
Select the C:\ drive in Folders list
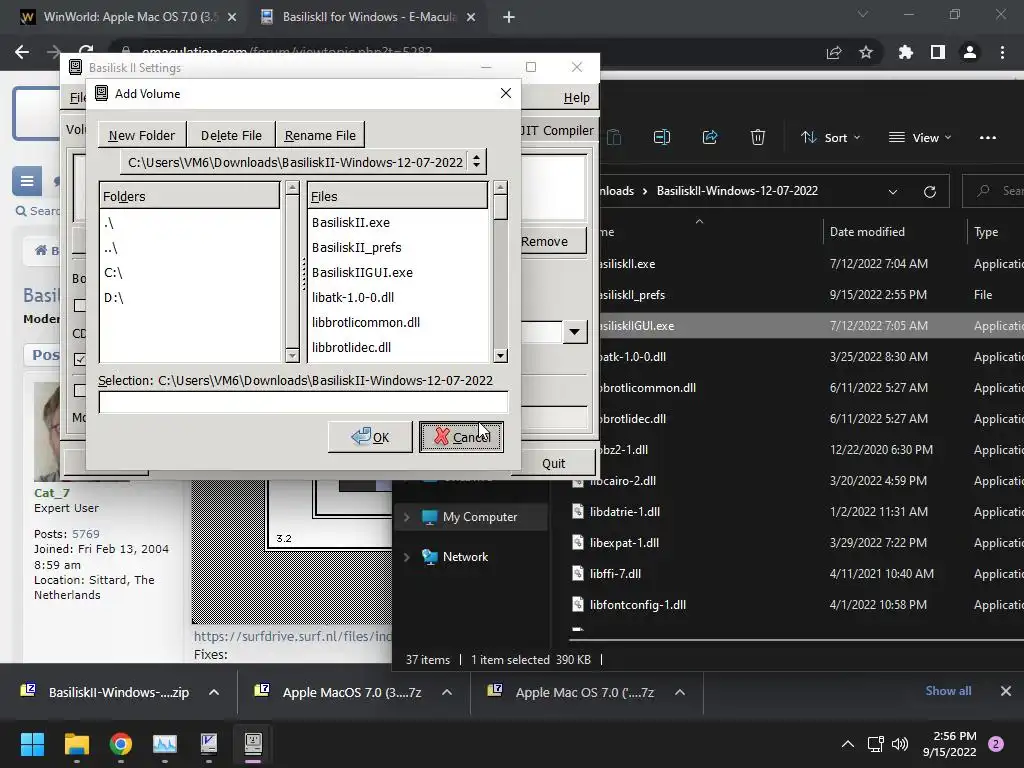click(189, 272)
